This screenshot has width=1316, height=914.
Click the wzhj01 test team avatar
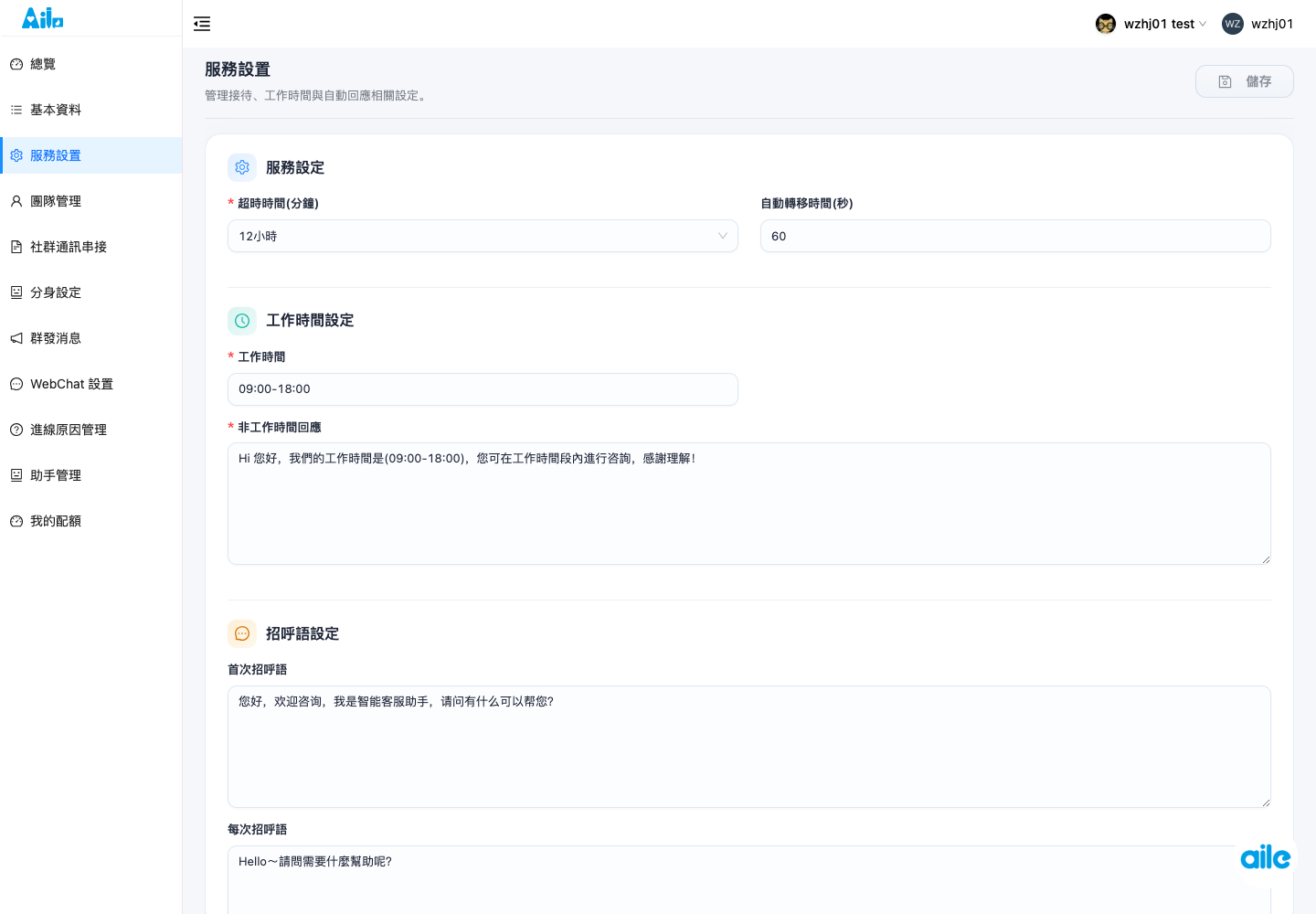(x=1106, y=24)
